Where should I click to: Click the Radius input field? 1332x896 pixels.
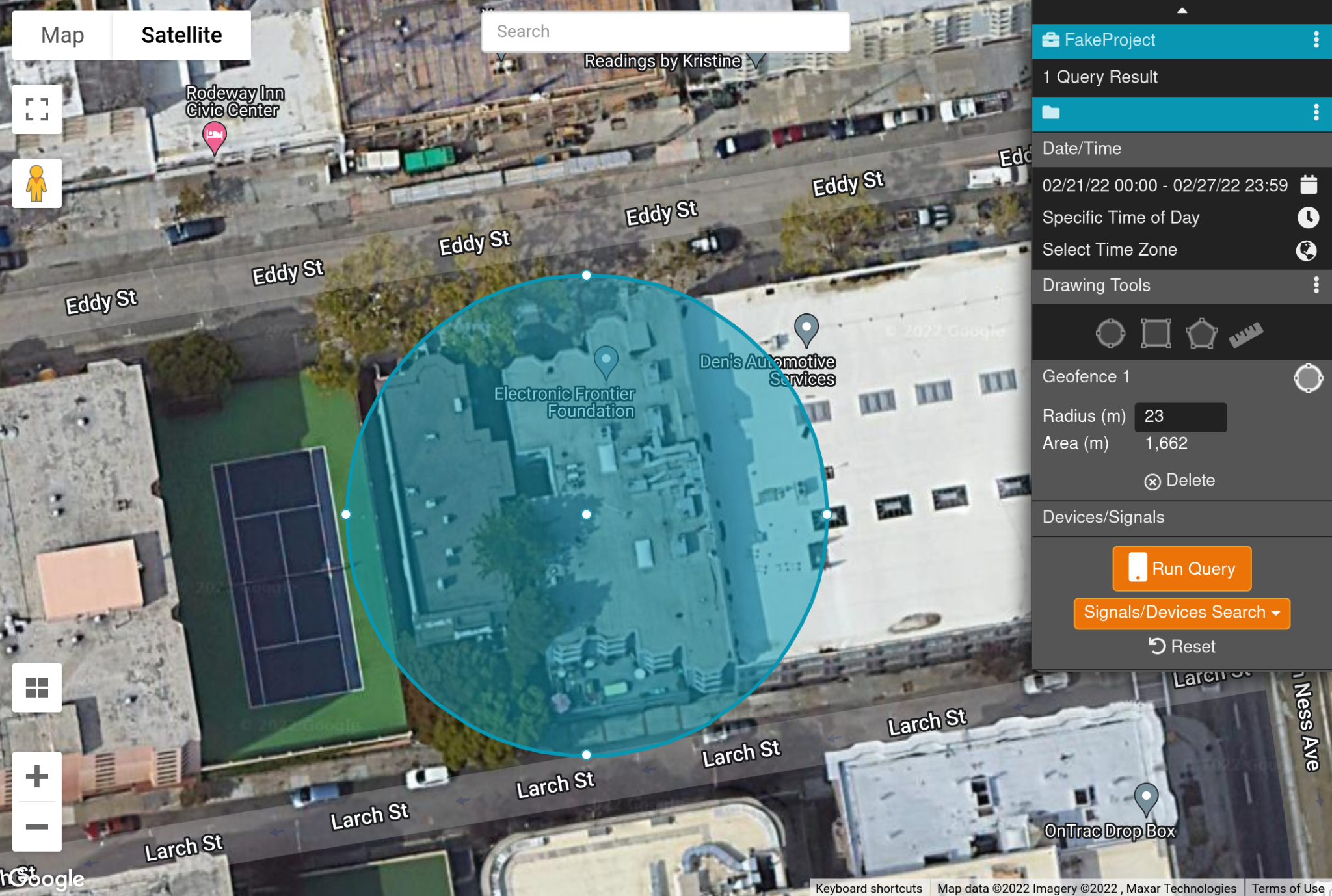(x=1180, y=417)
